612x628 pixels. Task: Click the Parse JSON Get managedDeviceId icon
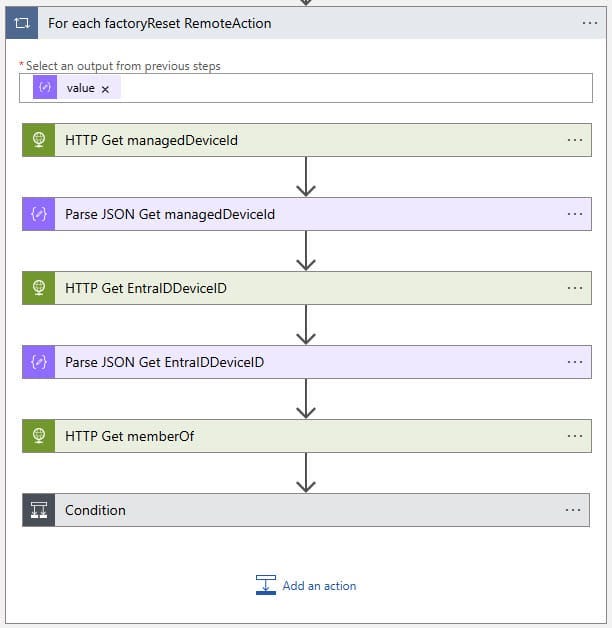point(38,214)
